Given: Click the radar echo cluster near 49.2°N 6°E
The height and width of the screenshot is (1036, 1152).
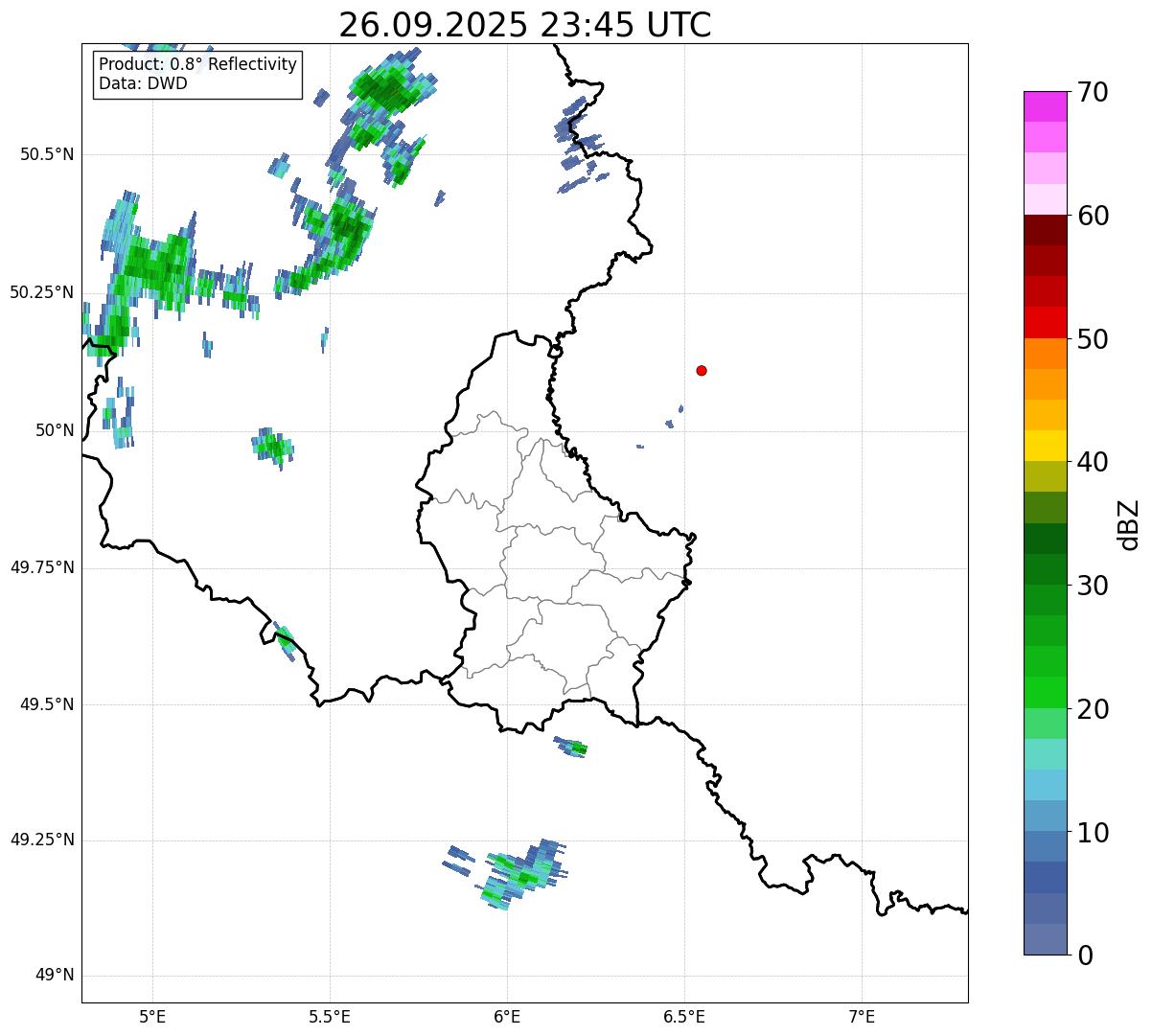Looking at the screenshot, I should click(x=518, y=874).
